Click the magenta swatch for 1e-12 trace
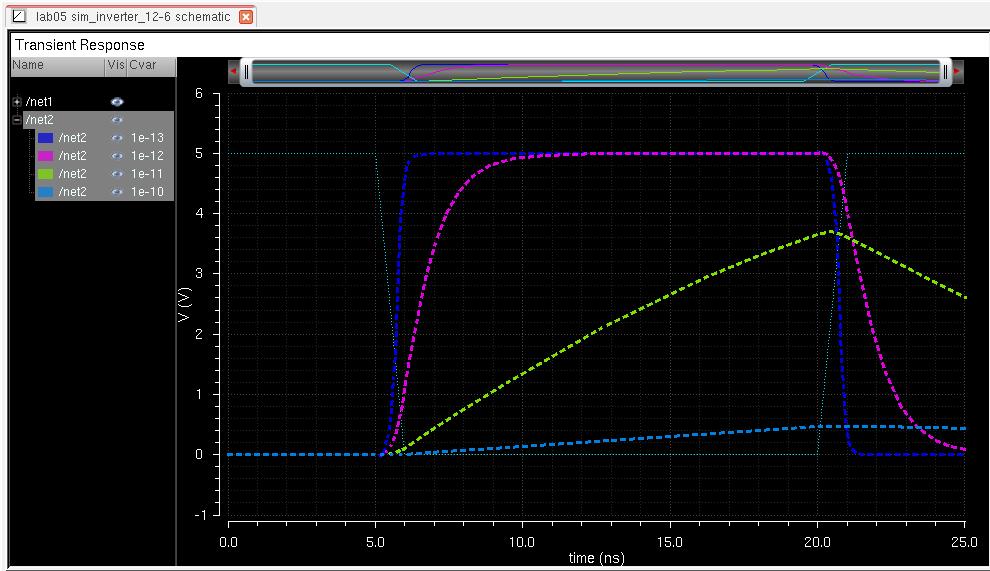This screenshot has height=571, width=990. pyautogui.click(x=45, y=156)
